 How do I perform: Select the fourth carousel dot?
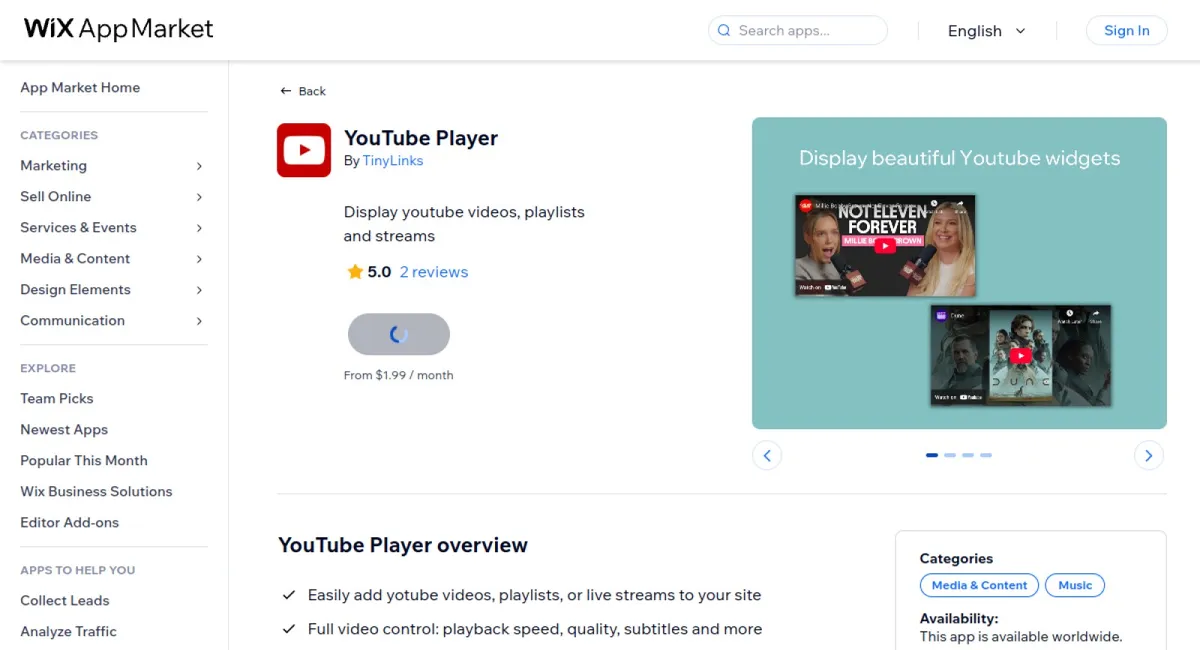coord(986,456)
